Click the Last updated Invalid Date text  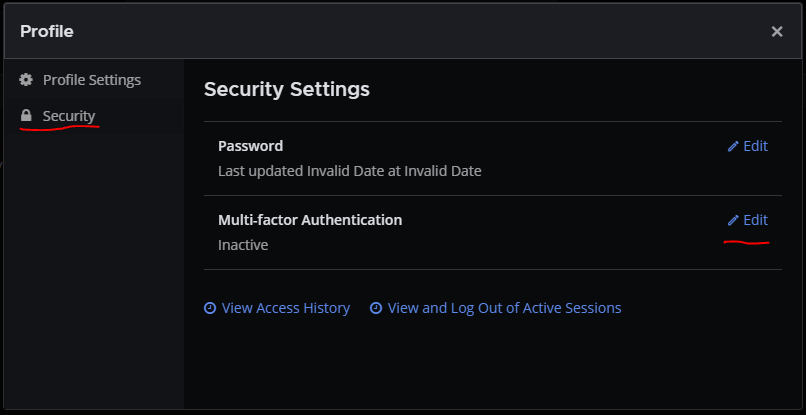(349, 171)
